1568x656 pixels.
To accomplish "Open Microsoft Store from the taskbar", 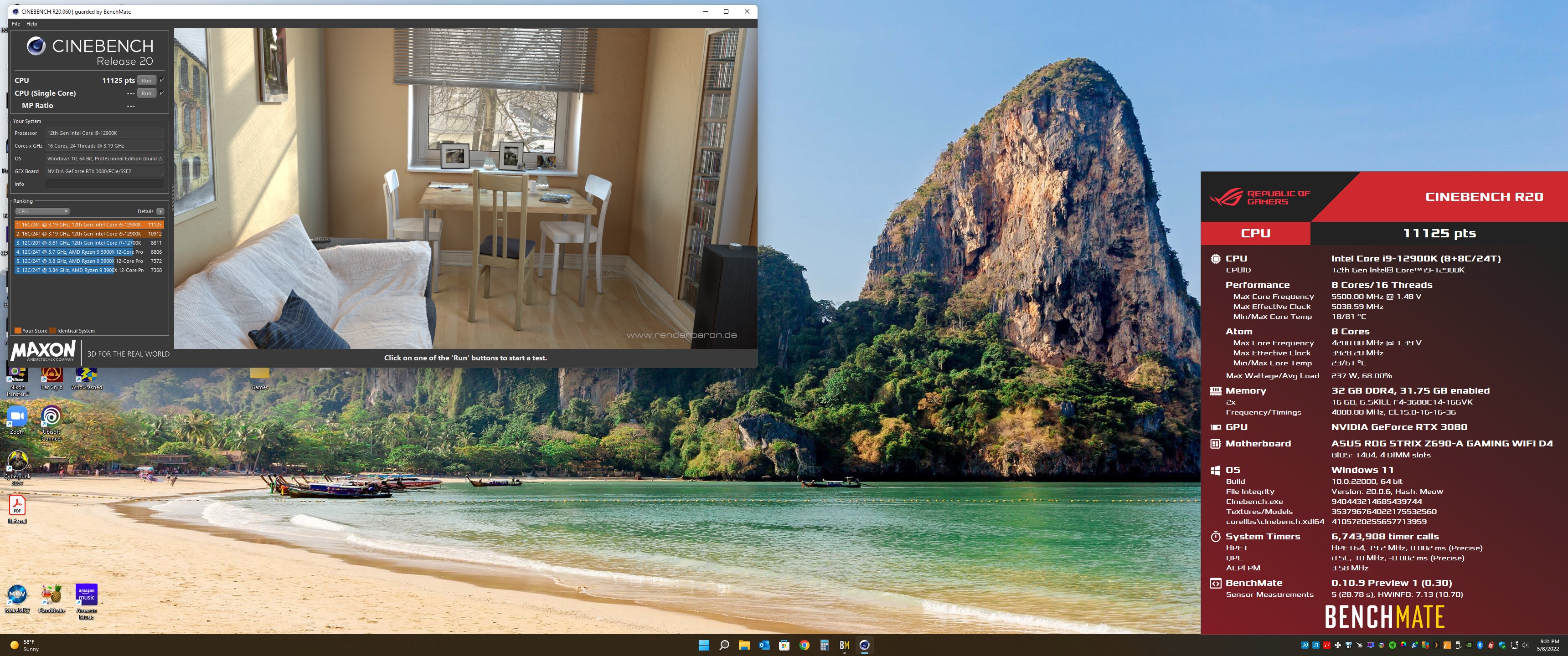I will point(784,645).
